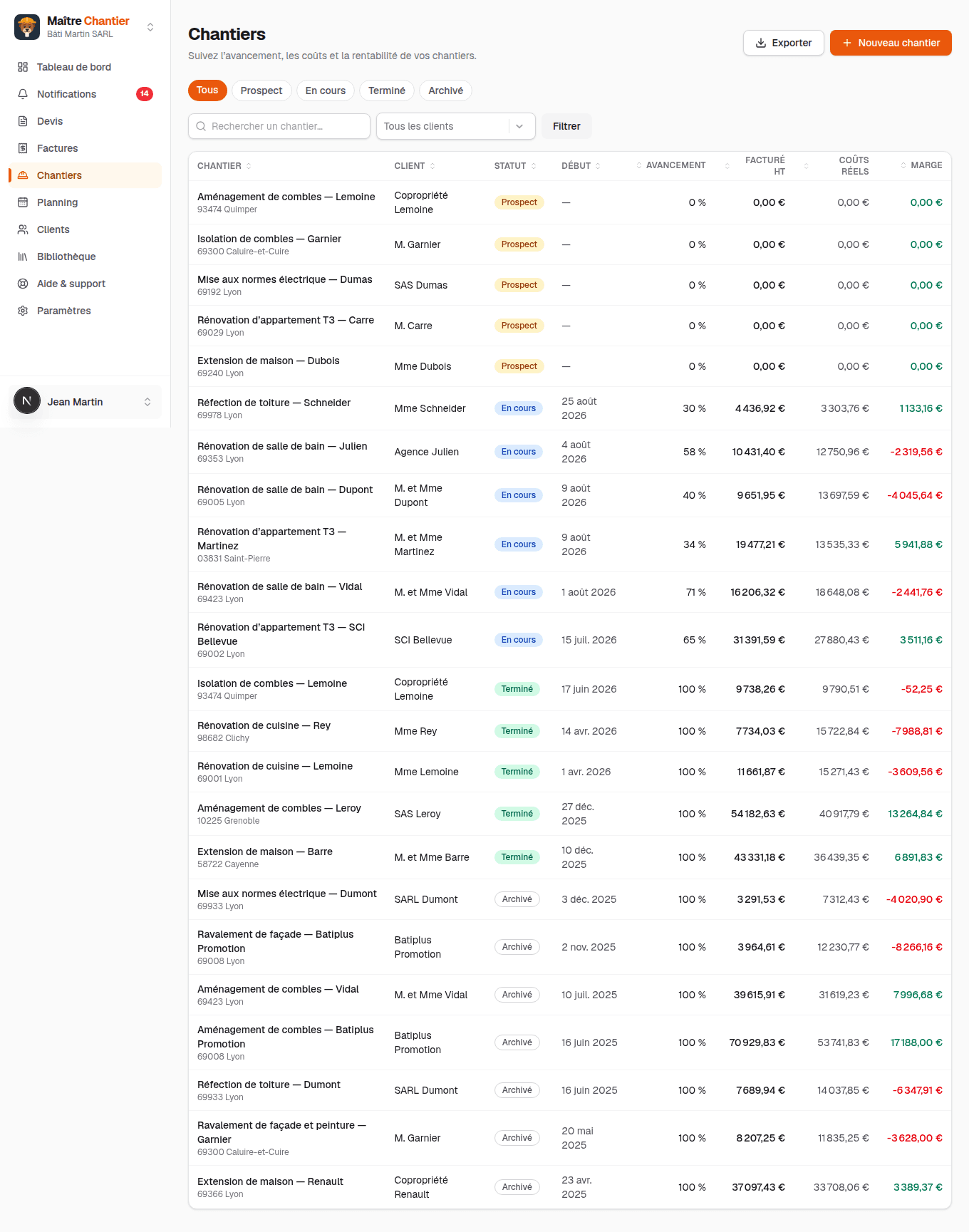Click the Exporter button

pyautogui.click(x=783, y=43)
